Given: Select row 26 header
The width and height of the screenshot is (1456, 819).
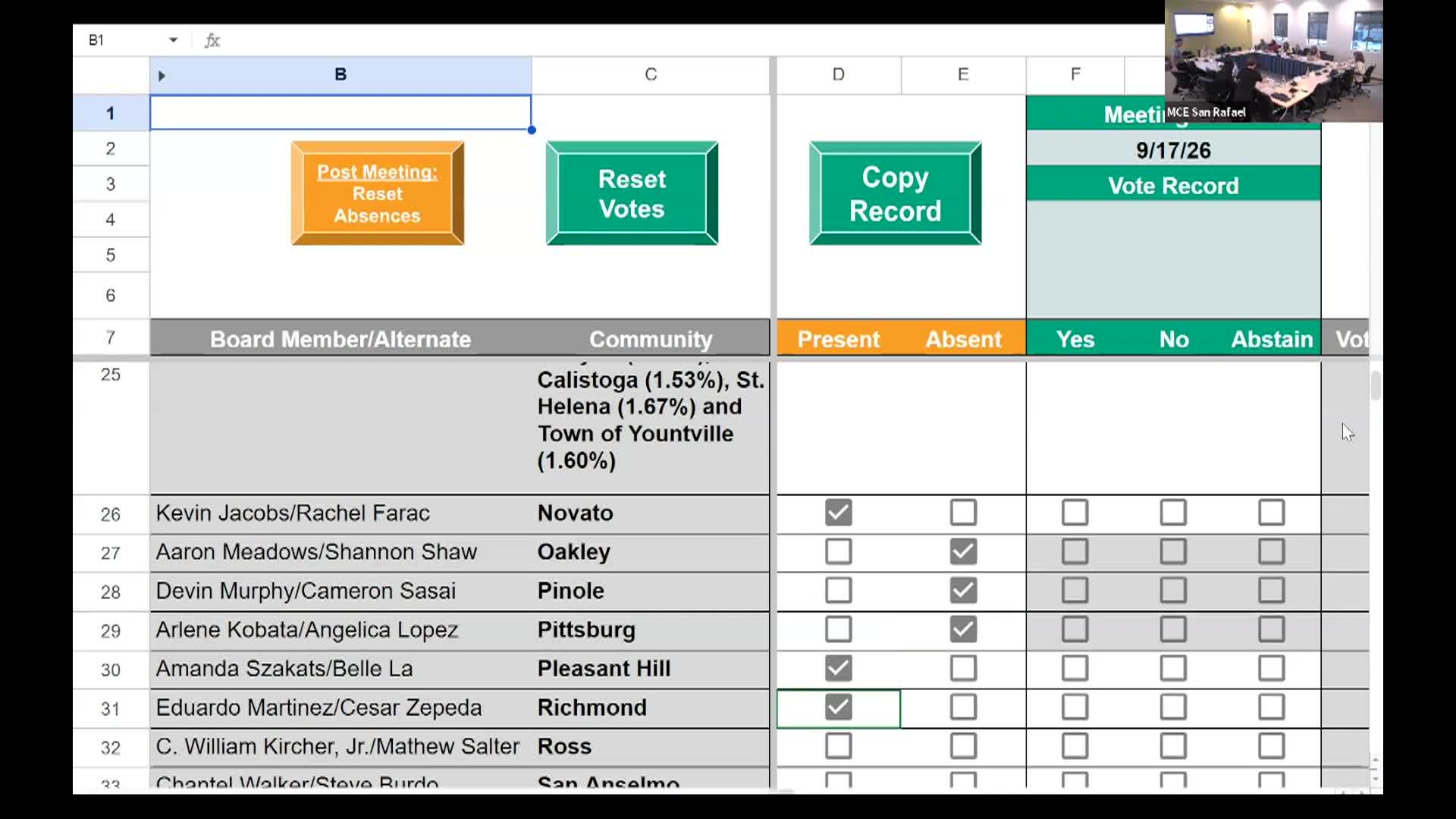Looking at the screenshot, I should [111, 514].
